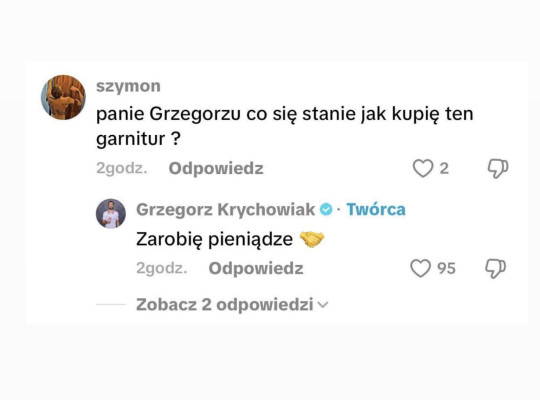Open the Grzegorz Krychowiak username link
The width and height of the screenshot is (540, 400).
226,209
